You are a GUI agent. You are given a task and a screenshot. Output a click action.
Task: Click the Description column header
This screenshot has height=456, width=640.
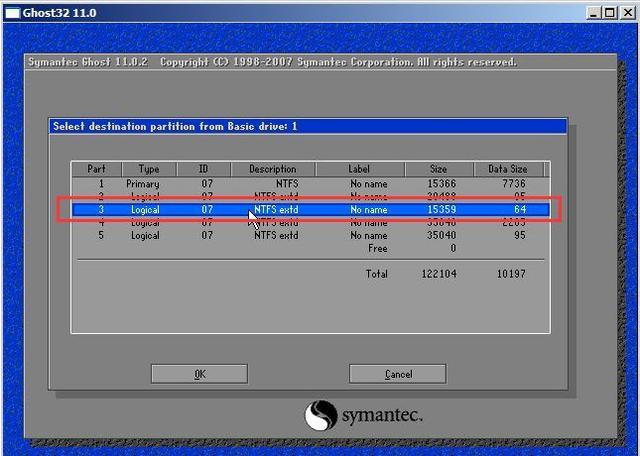273,169
